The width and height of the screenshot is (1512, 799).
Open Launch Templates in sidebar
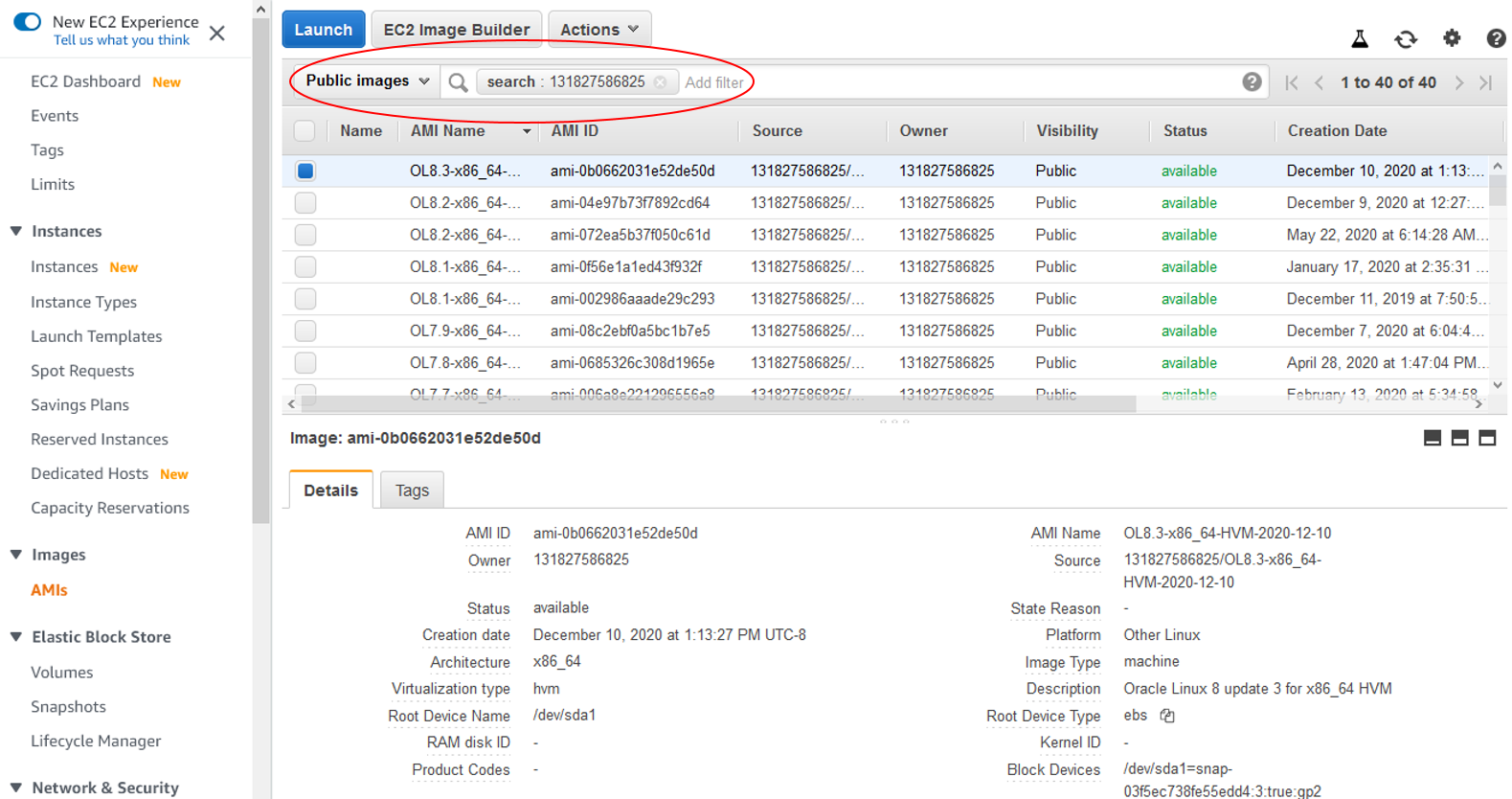(x=96, y=336)
